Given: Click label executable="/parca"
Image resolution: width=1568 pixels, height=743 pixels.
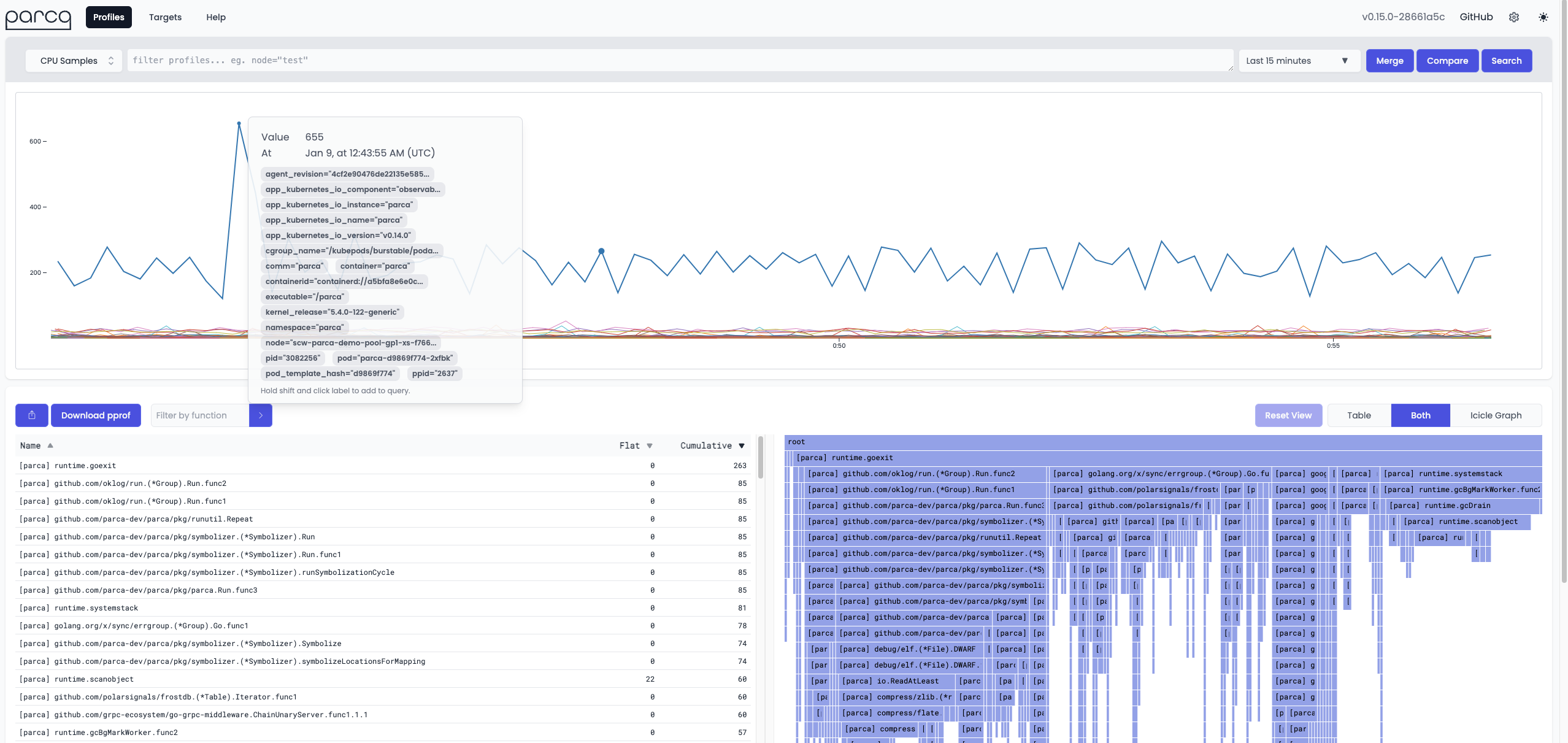Looking at the screenshot, I should (x=305, y=297).
